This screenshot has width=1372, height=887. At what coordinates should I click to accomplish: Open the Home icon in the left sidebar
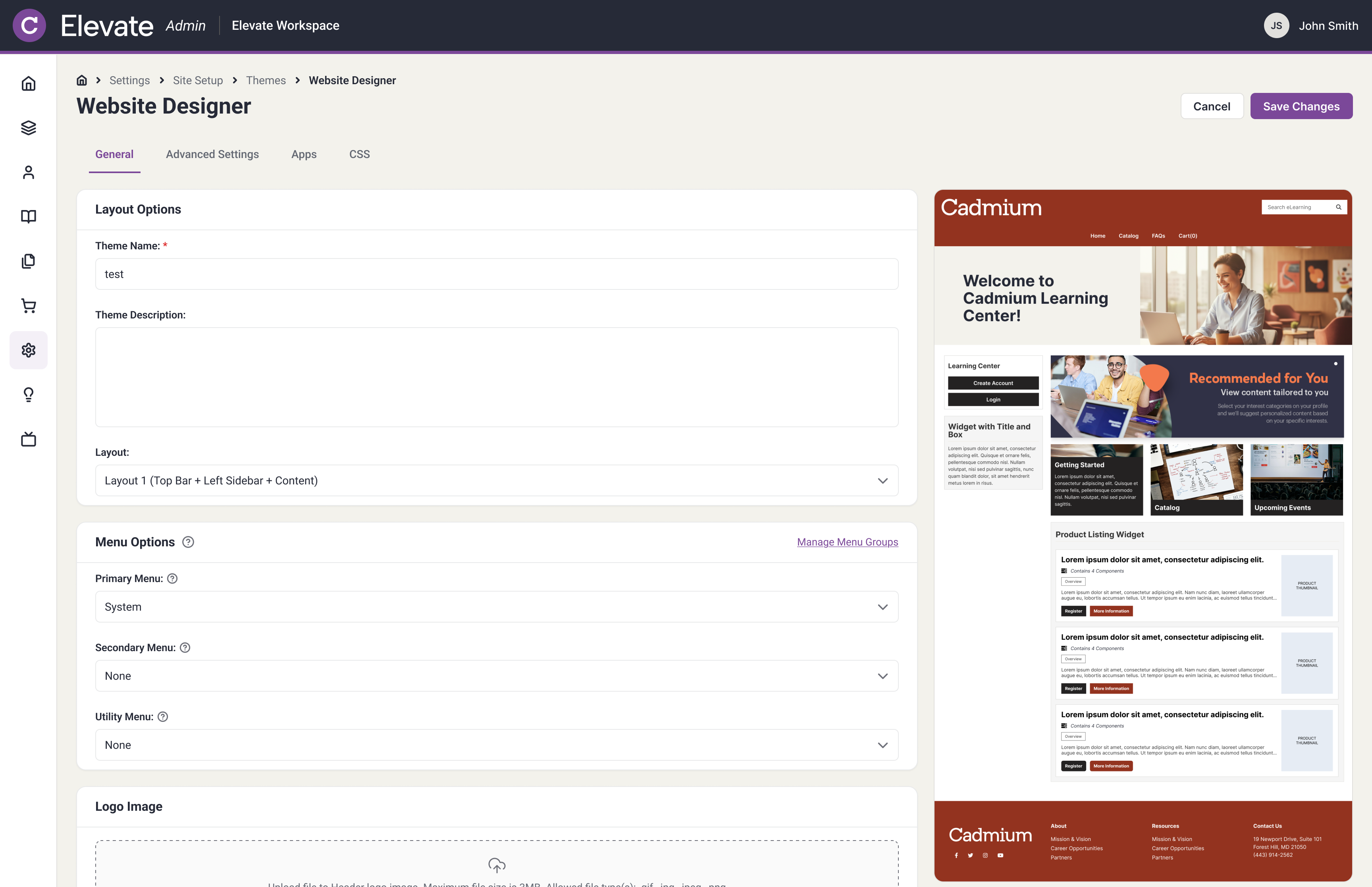click(x=28, y=83)
